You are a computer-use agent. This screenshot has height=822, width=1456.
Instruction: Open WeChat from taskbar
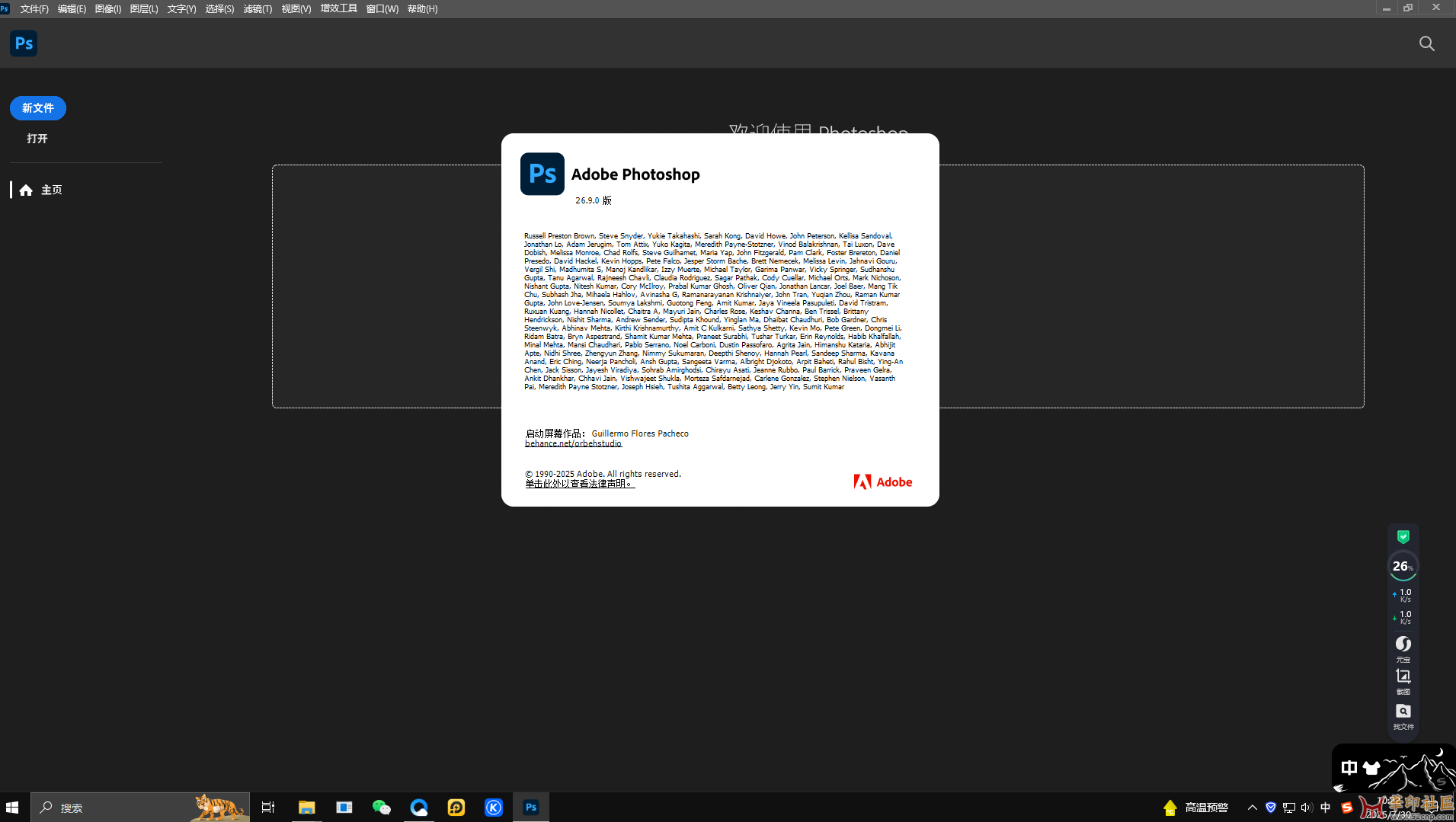coord(381,808)
